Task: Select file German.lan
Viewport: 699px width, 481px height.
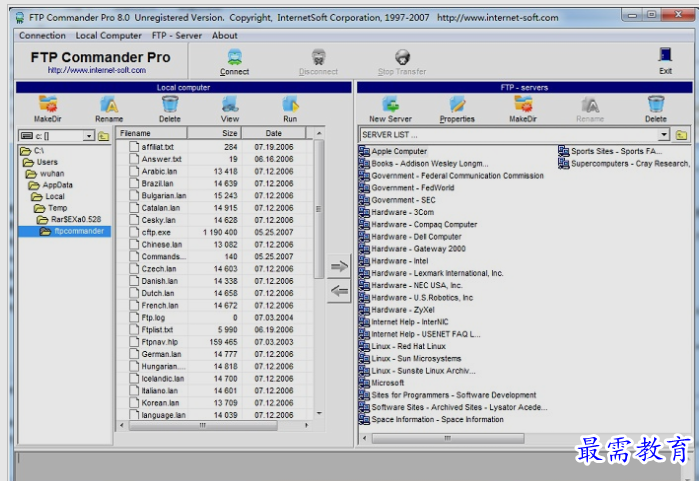Action: [x=155, y=354]
